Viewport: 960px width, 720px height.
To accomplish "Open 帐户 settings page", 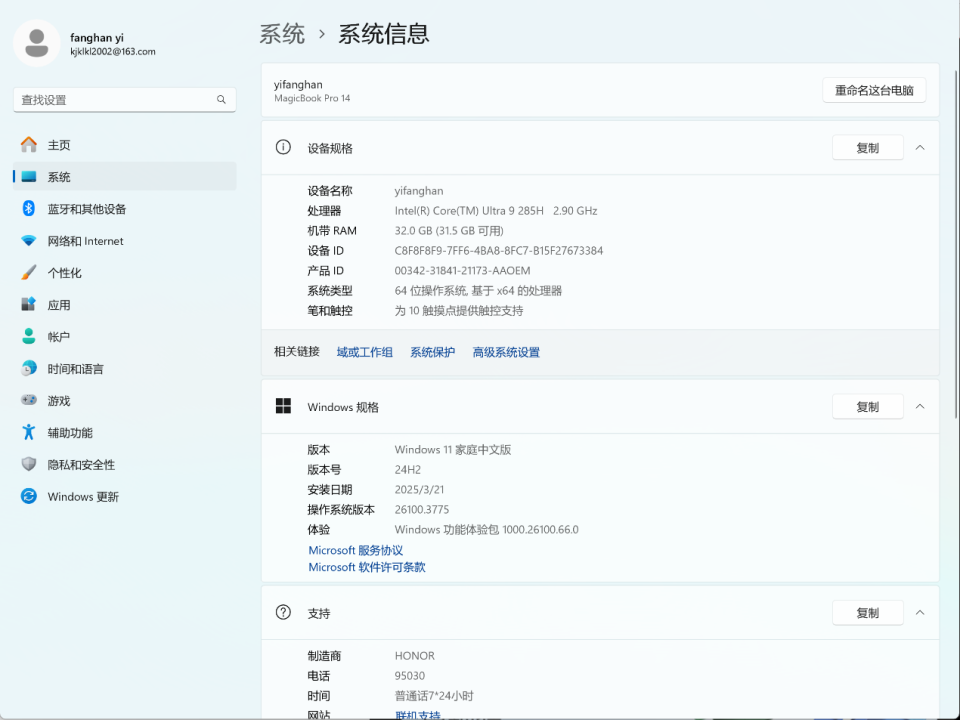I will (124, 337).
